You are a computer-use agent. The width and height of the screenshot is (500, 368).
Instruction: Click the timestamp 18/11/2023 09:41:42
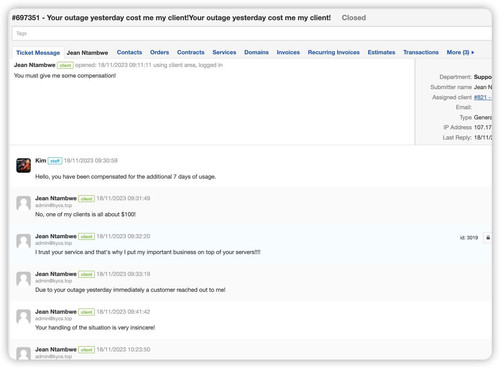point(123,312)
